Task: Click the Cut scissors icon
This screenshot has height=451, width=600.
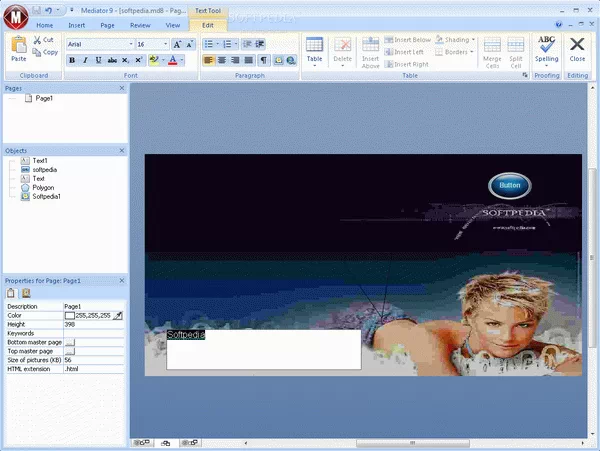Action: click(x=36, y=40)
